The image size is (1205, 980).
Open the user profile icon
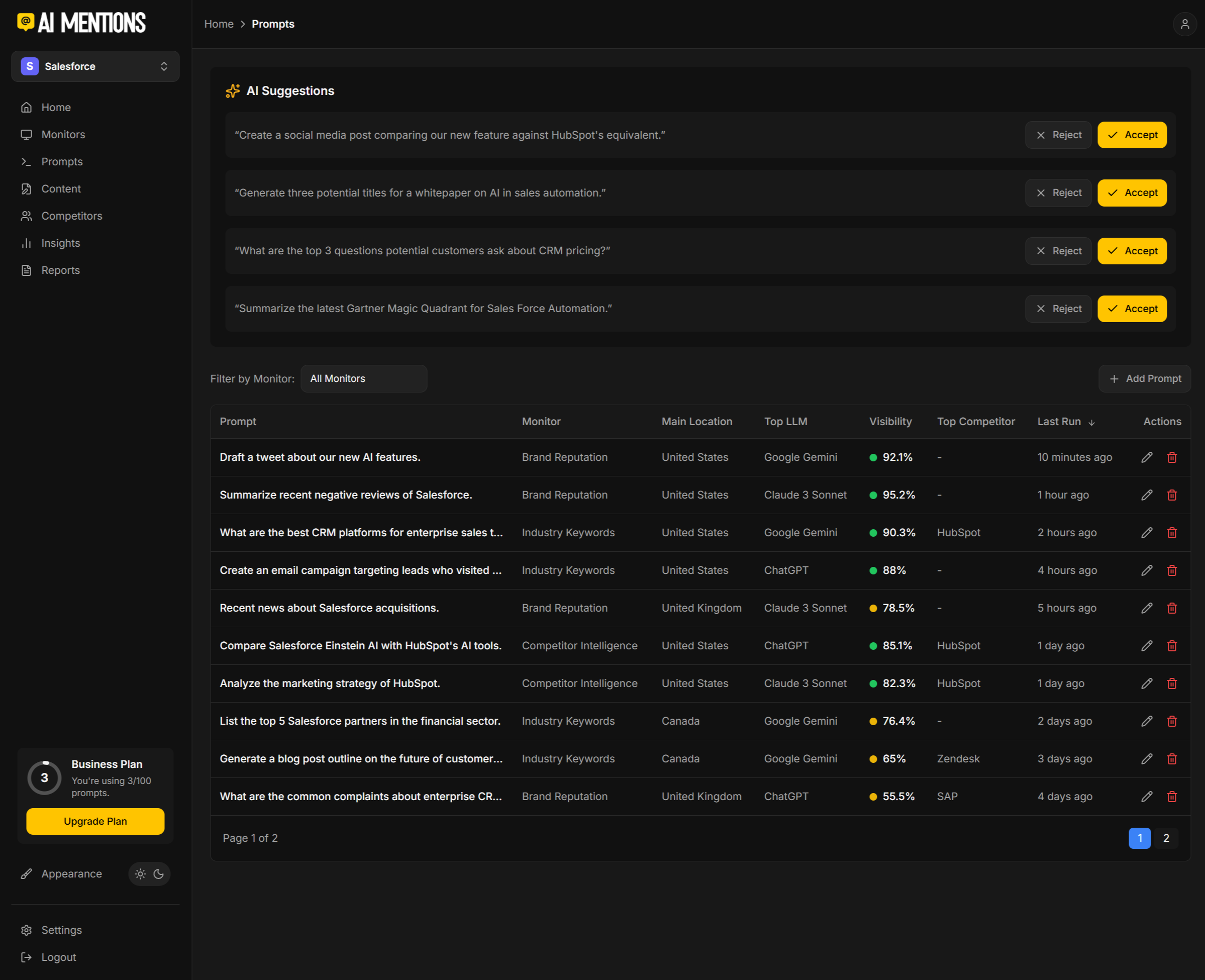click(x=1185, y=24)
